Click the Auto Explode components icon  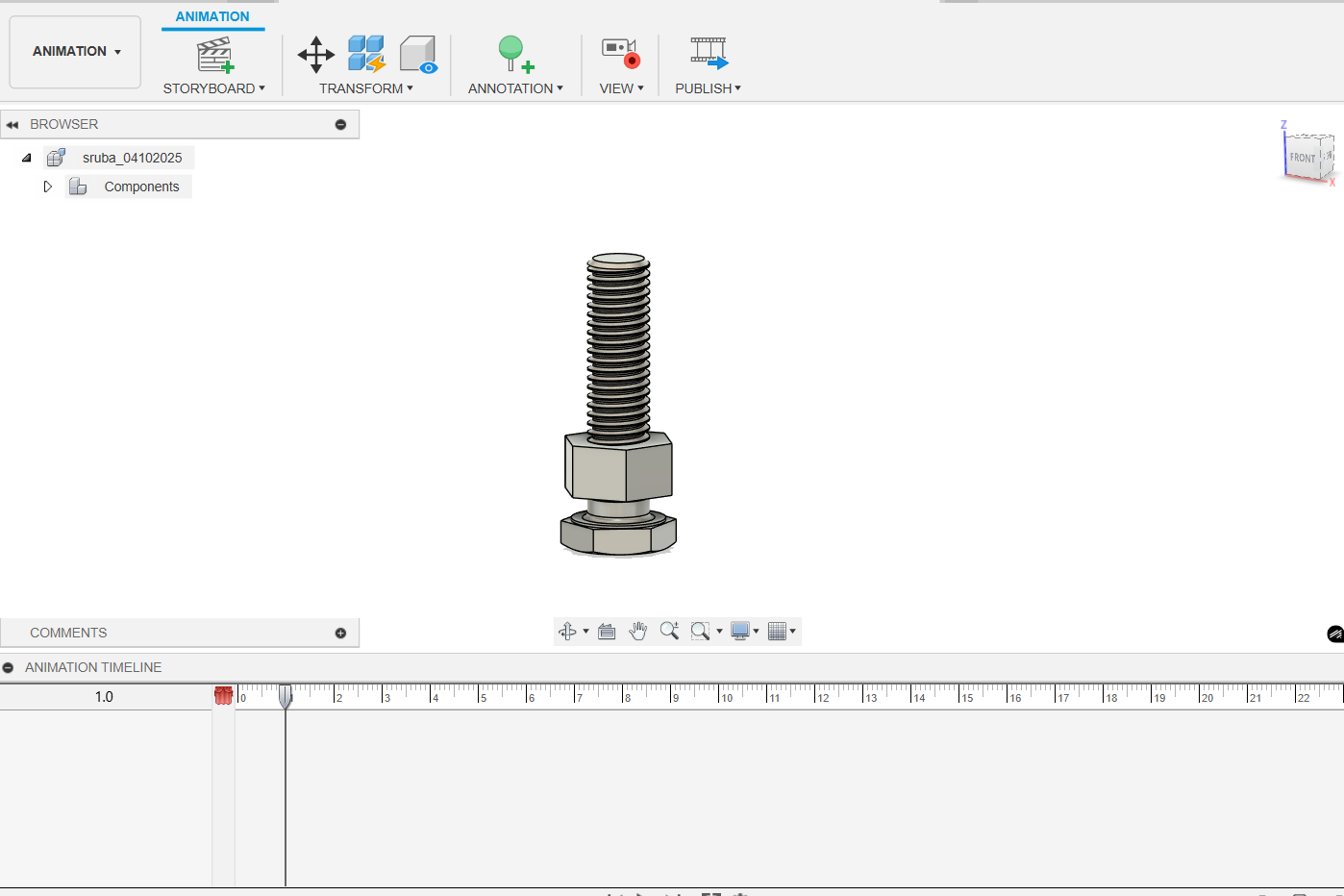(366, 55)
